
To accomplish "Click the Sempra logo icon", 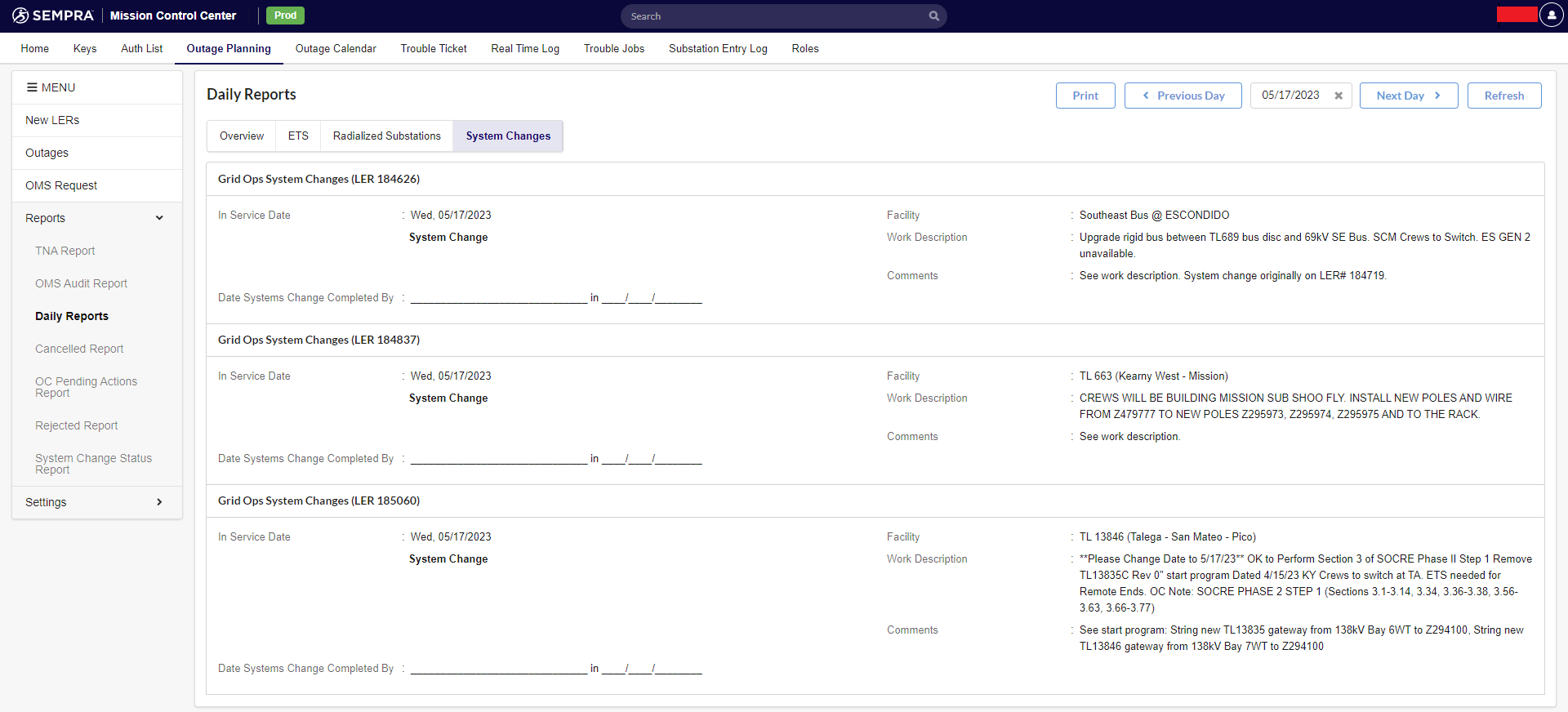I will pyautogui.click(x=21, y=16).
